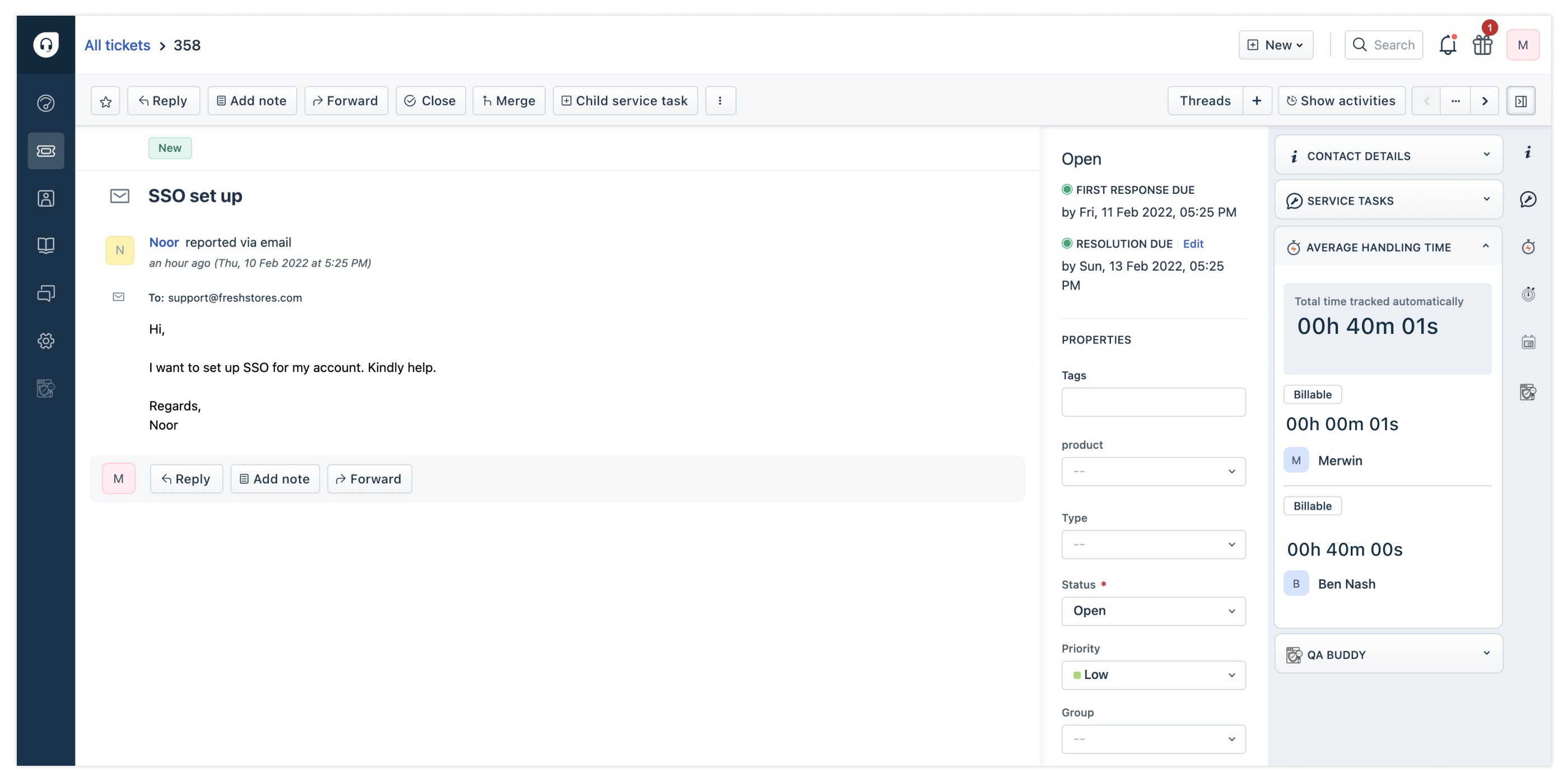The width and height of the screenshot is (1568, 782).
Task: Open Contacts icon in the left sidebar
Action: coord(46,198)
